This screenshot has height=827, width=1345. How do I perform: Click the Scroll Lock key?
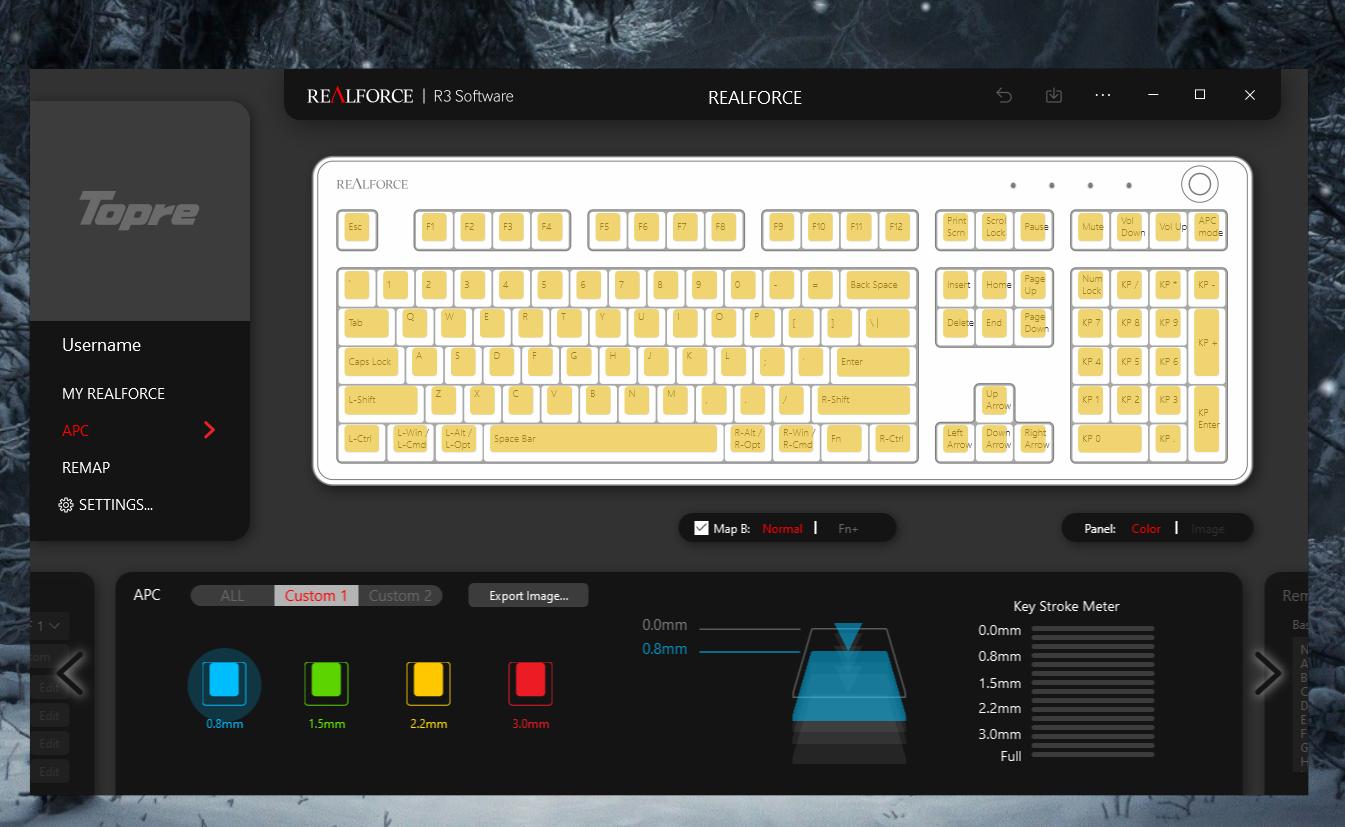coord(995,228)
